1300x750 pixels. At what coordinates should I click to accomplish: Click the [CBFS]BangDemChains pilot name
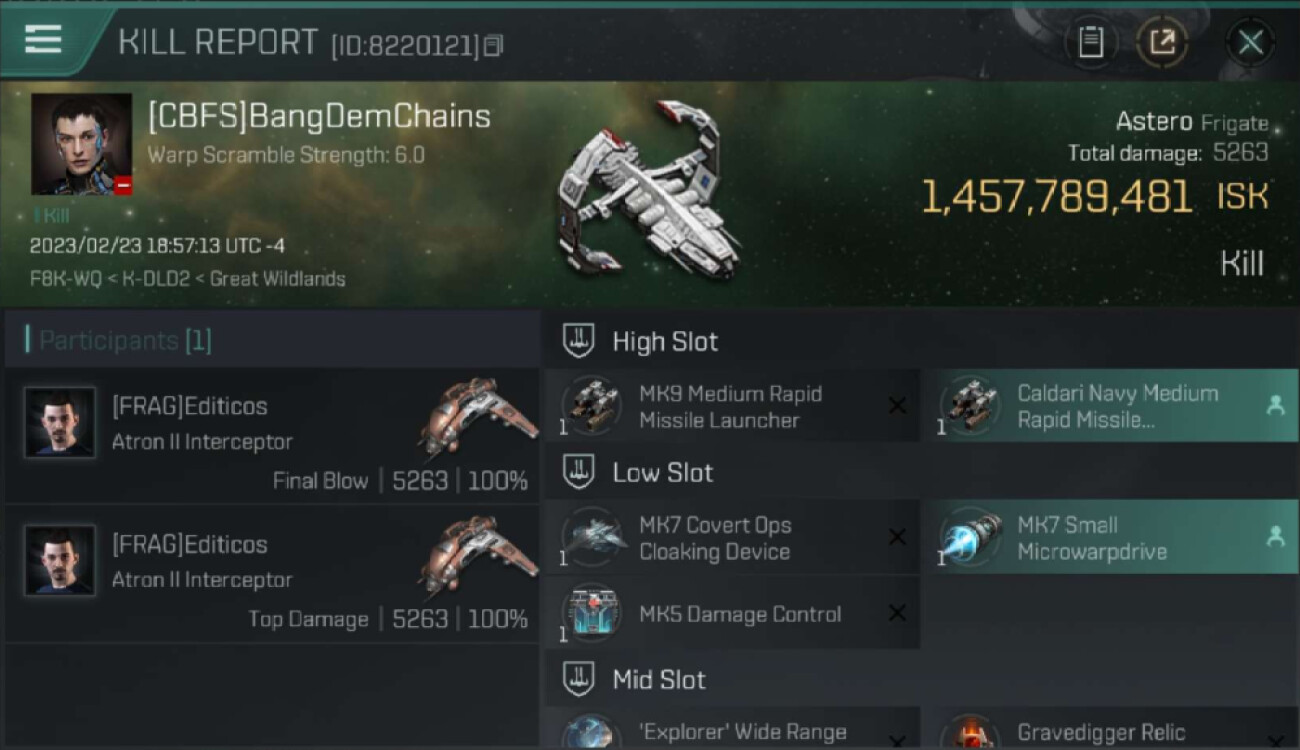[319, 117]
